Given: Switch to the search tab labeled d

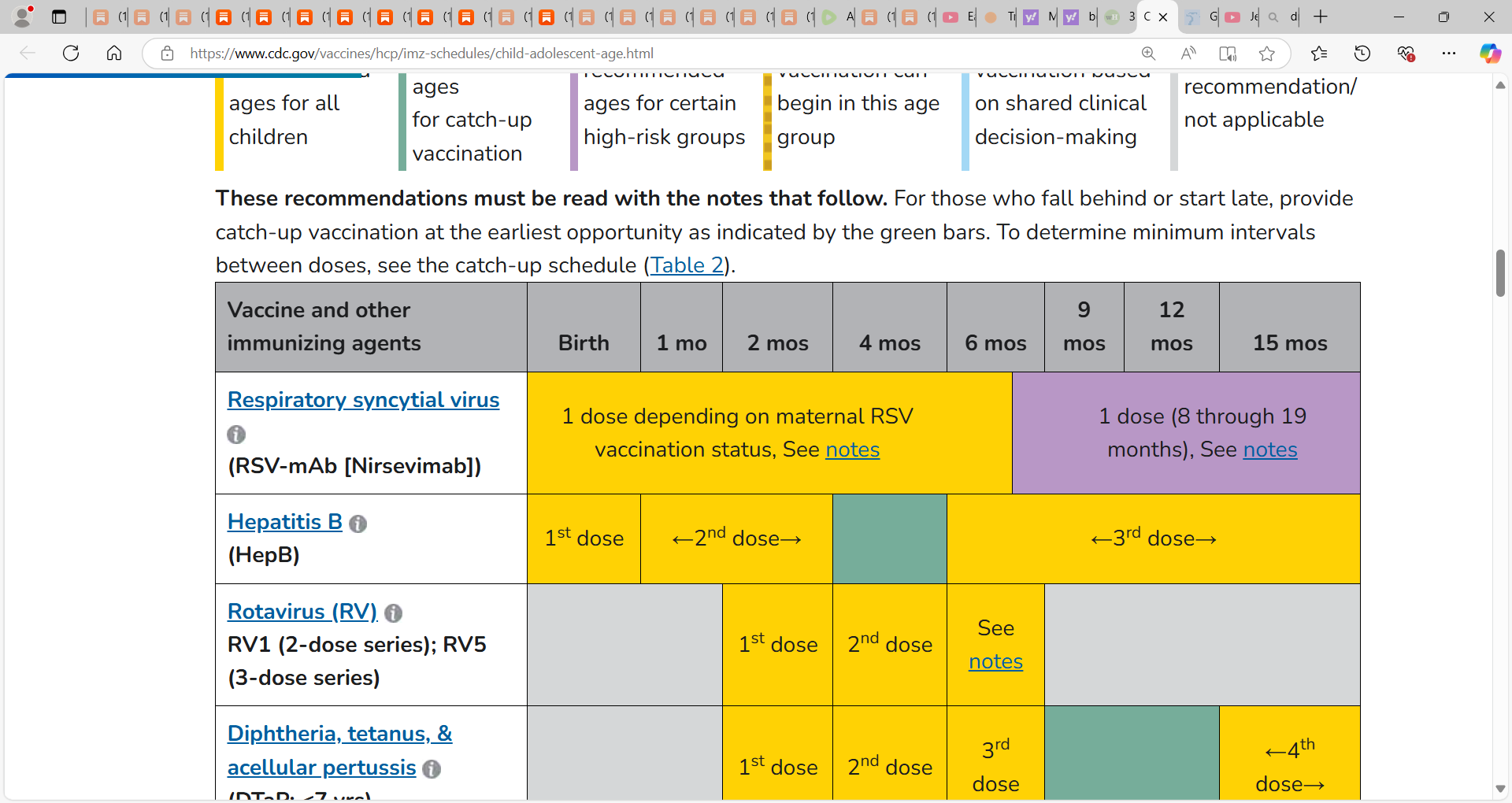Looking at the screenshot, I should point(1281,17).
